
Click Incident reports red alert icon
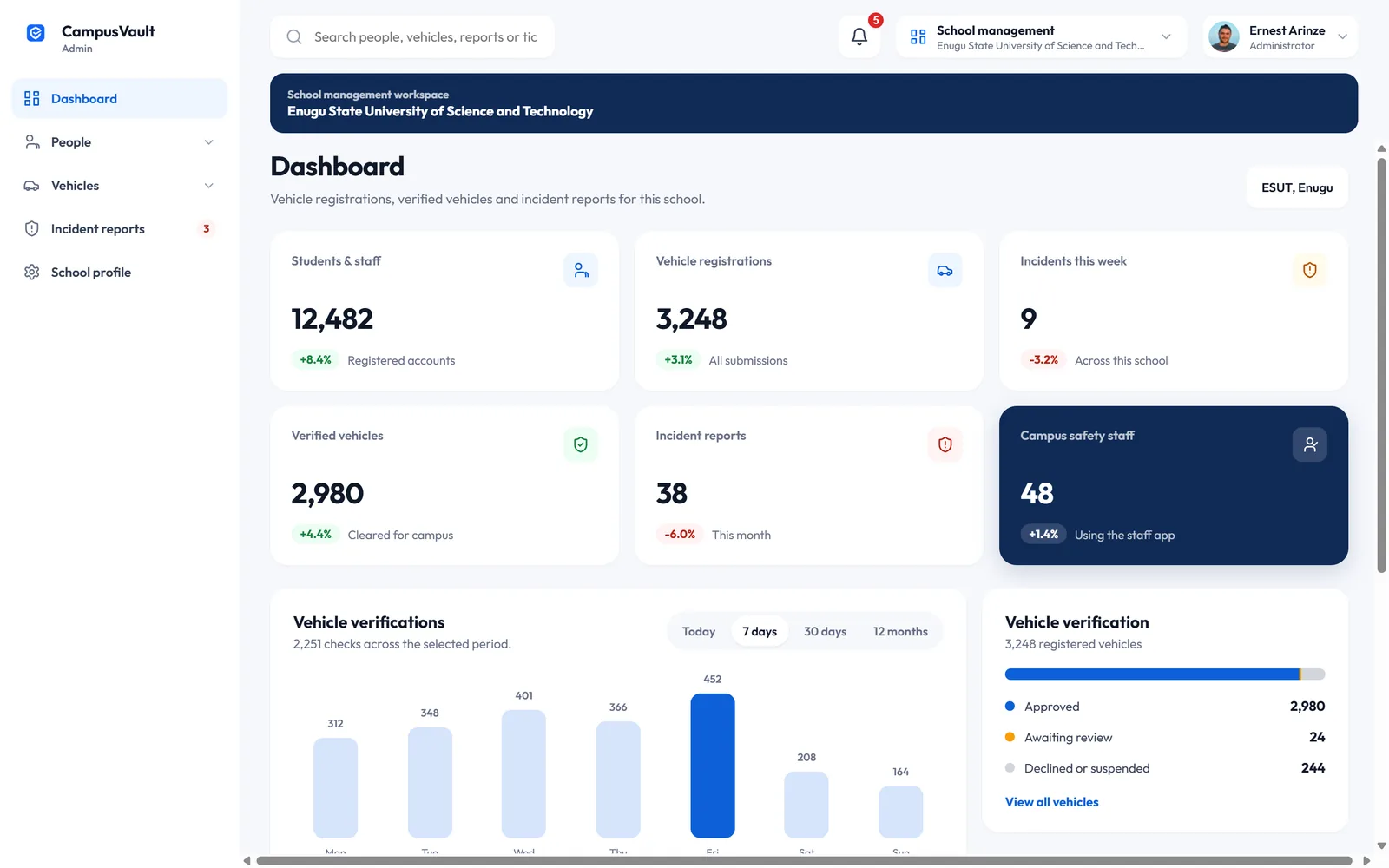point(945,444)
